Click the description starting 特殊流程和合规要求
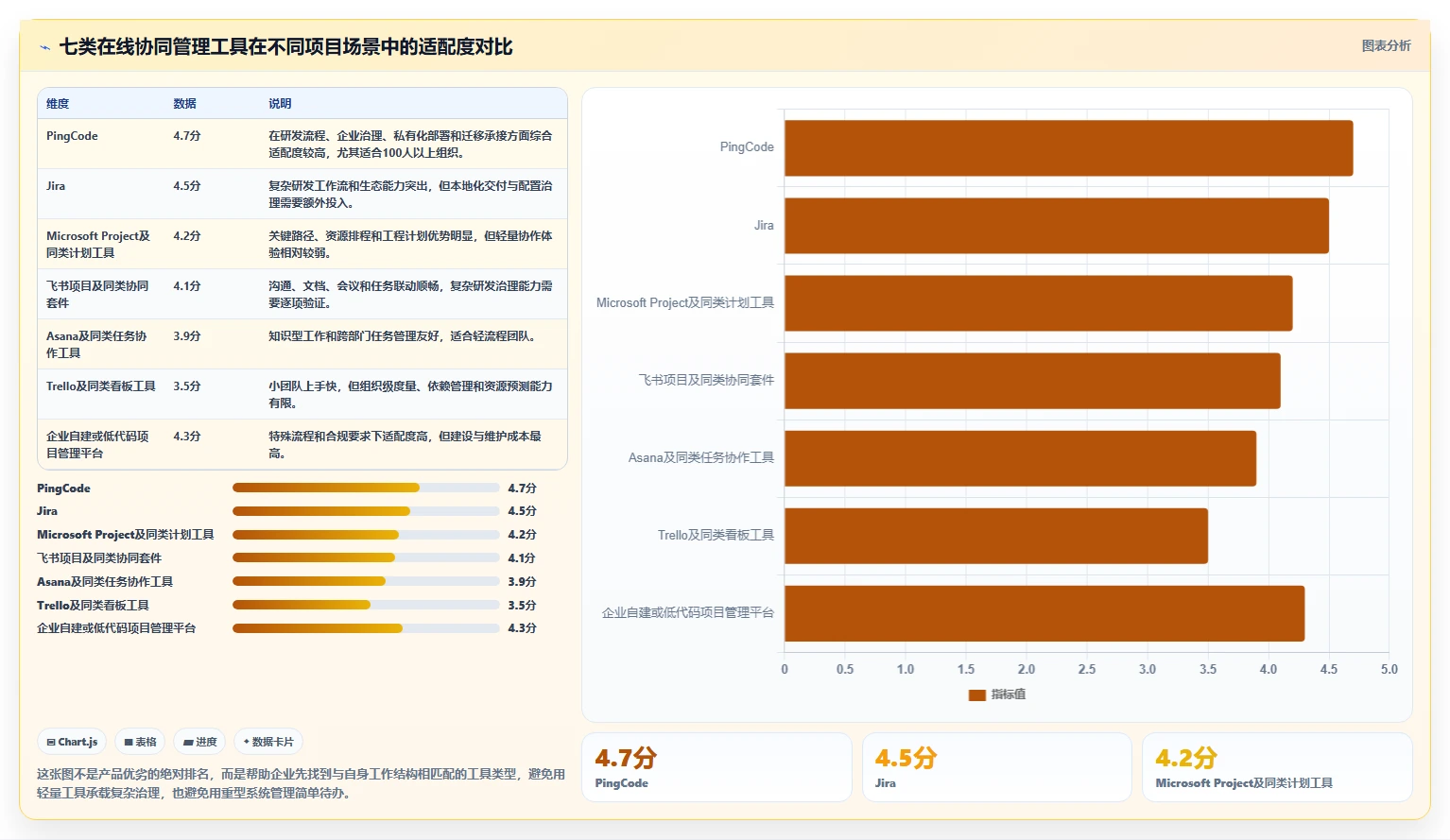This screenshot has height=840, width=1450. click(x=406, y=445)
